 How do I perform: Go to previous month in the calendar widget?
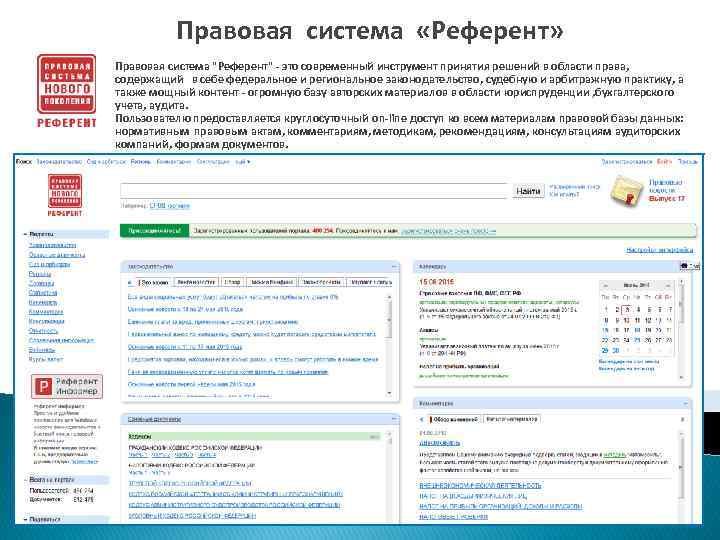click(605, 285)
